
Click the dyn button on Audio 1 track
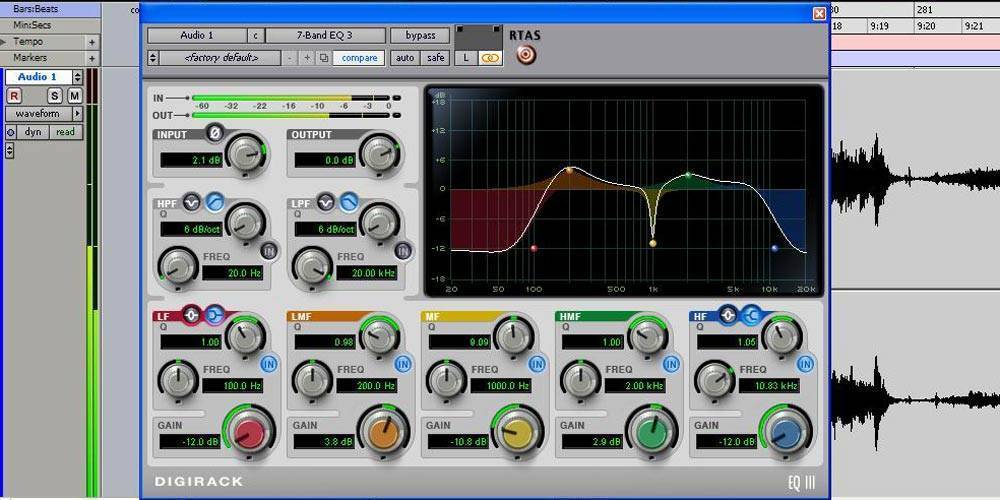pos(33,132)
